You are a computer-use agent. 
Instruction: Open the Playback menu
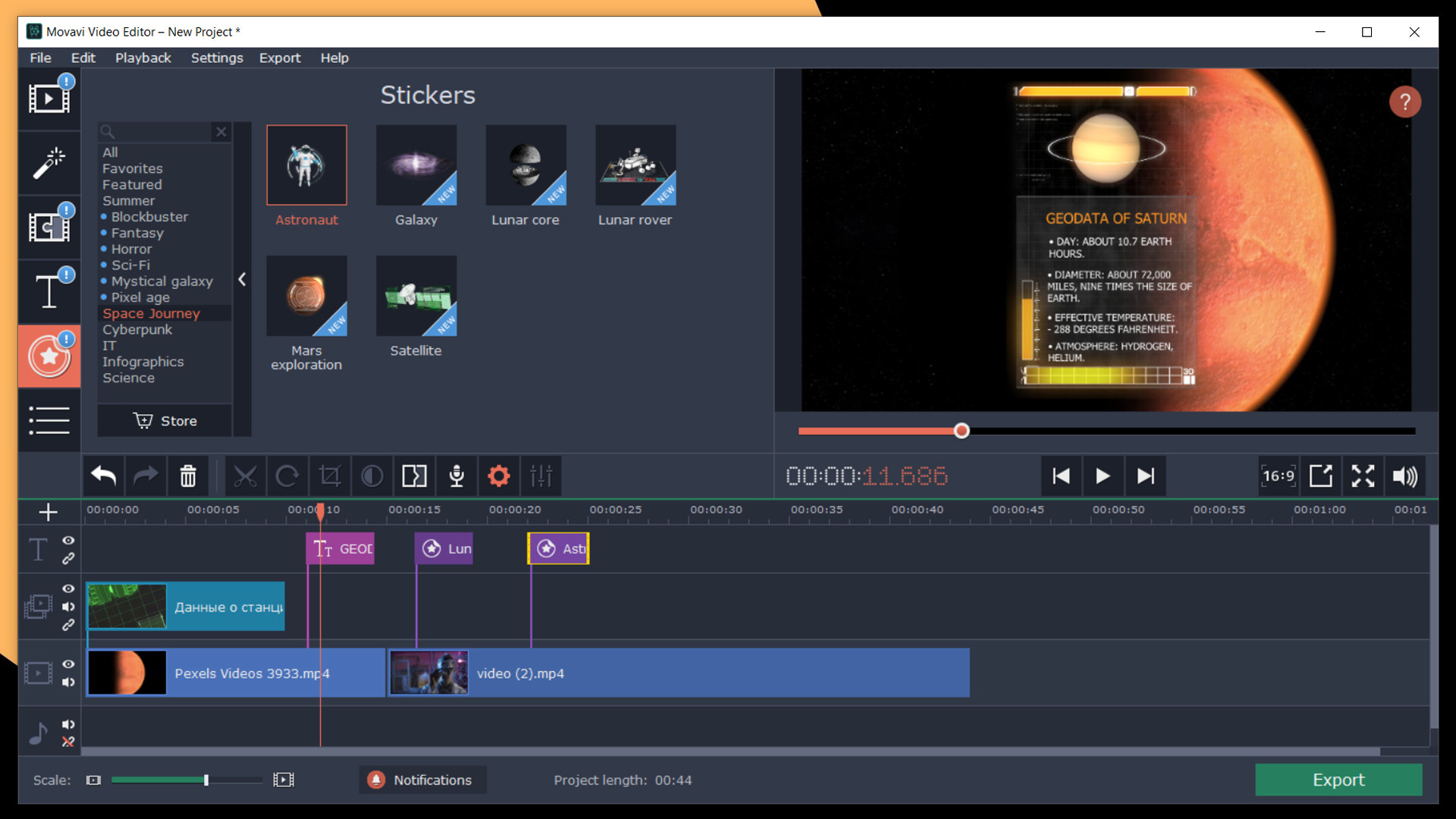tap(143, 58)
